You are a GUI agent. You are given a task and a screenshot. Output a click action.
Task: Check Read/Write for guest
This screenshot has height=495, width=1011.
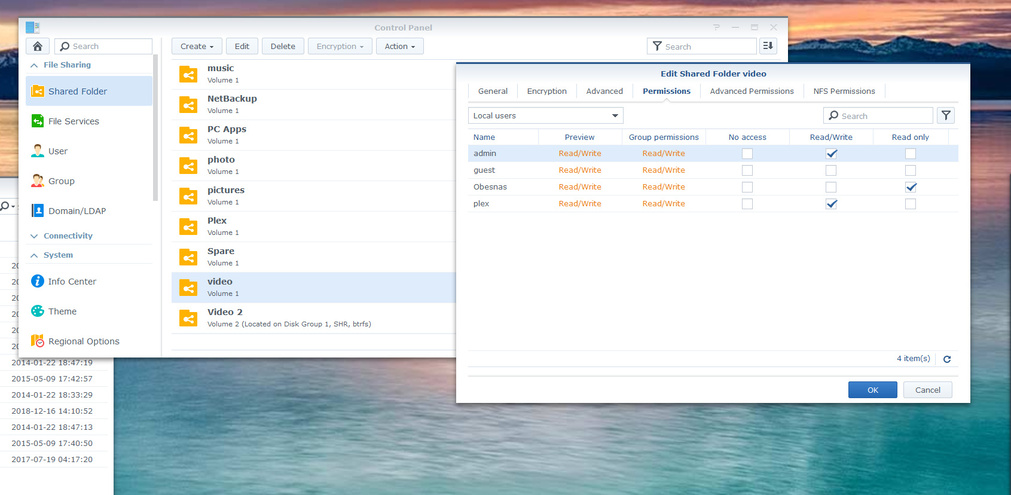(x=831, y=170)
